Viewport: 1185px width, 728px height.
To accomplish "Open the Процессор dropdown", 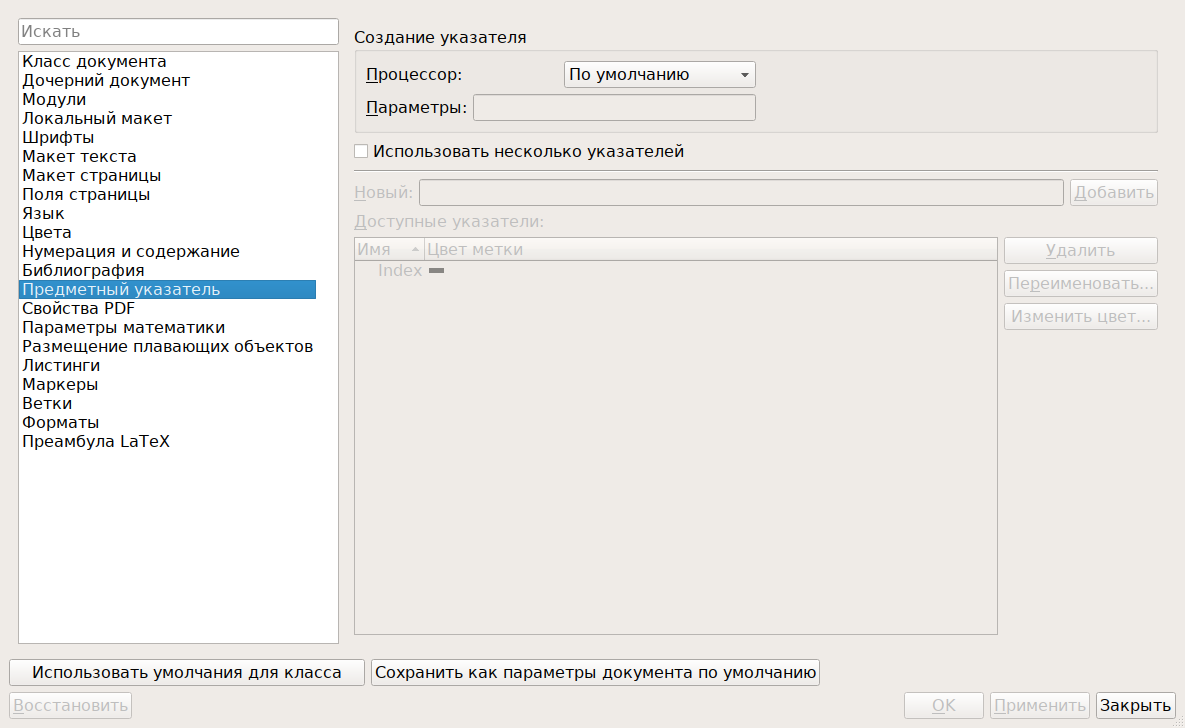I will (659, 75).
